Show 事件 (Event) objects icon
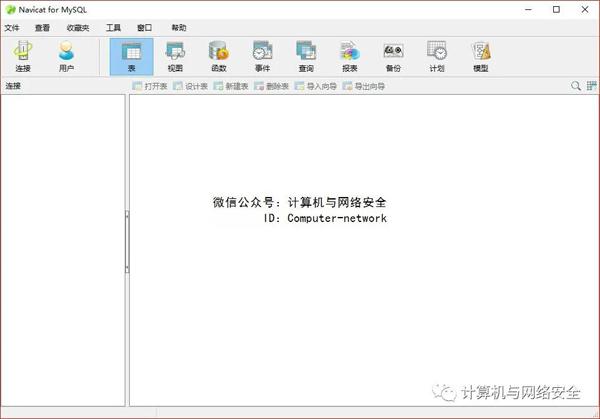 (262, 57)
